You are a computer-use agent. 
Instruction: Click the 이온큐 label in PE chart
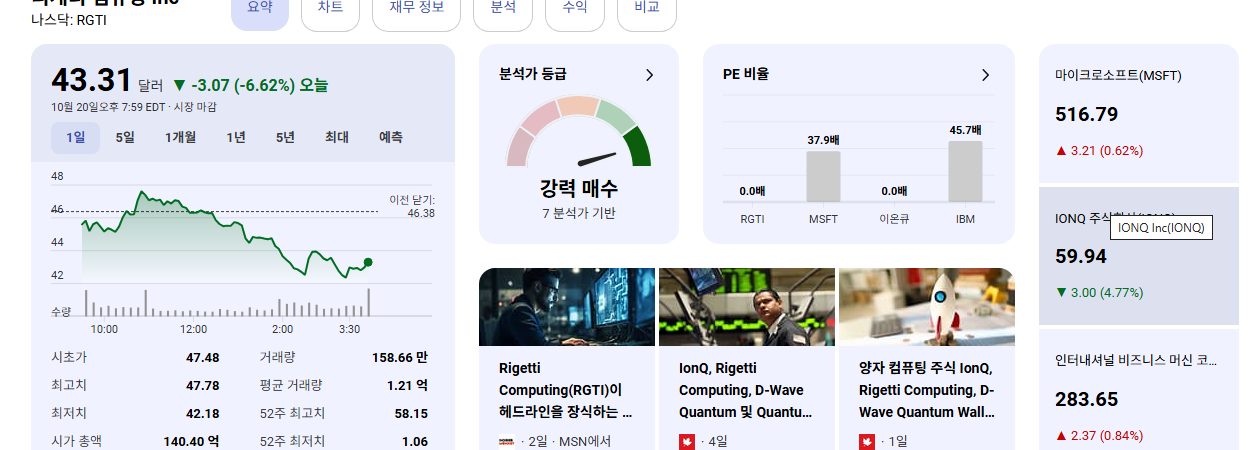pos(894,219)
